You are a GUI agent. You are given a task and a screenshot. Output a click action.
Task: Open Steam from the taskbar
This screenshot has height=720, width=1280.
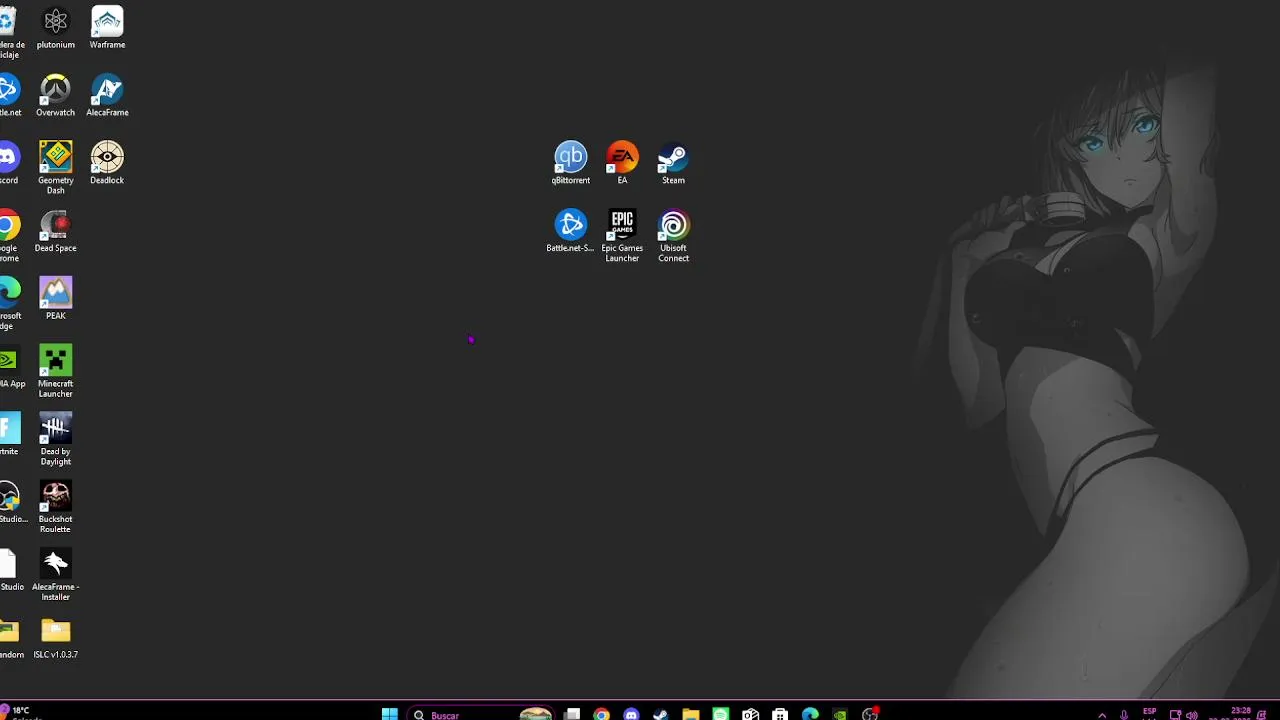tap(660, 714)
